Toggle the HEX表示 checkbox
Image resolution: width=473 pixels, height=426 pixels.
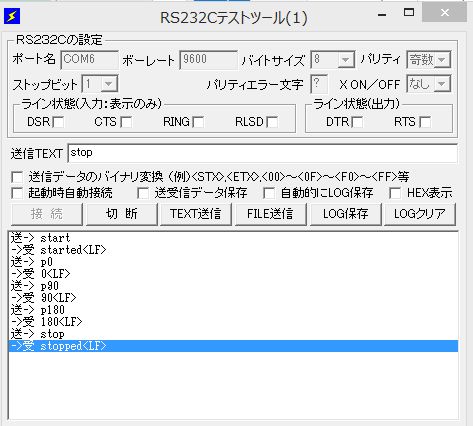pos(395,193)
